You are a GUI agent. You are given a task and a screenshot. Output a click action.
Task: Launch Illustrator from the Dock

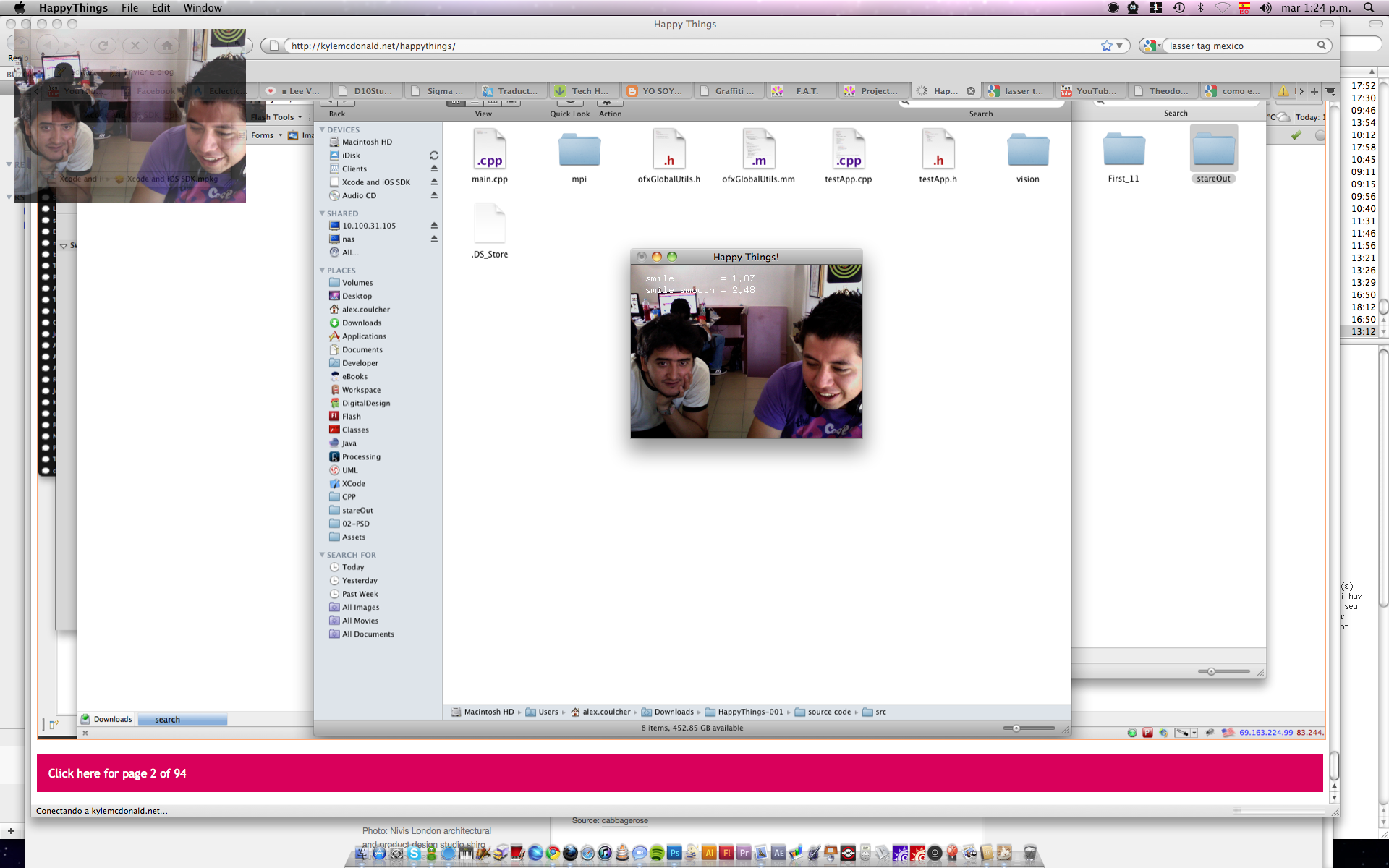click(709, 854)
